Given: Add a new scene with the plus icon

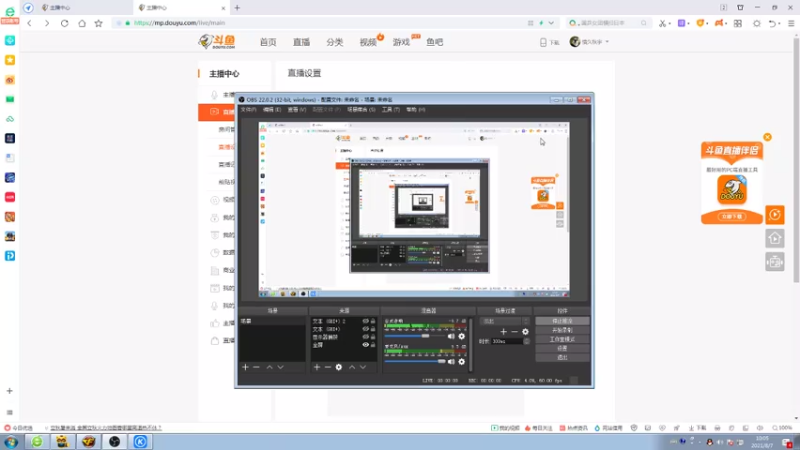Looking at the screenshot, I should 245,367.
